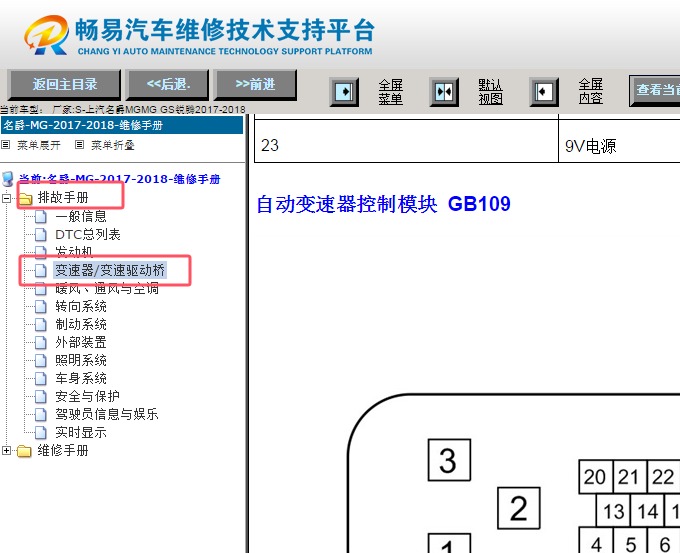This screenshot has width=680, height=553.
Task: Click the 排故手册 folder icon
Action: [25, 199]
